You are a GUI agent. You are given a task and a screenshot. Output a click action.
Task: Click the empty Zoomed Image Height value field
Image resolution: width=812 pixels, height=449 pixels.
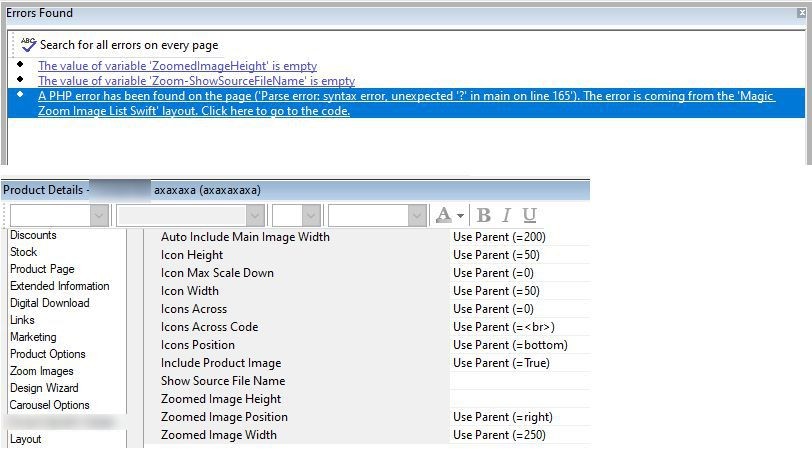tap(518, 399)
